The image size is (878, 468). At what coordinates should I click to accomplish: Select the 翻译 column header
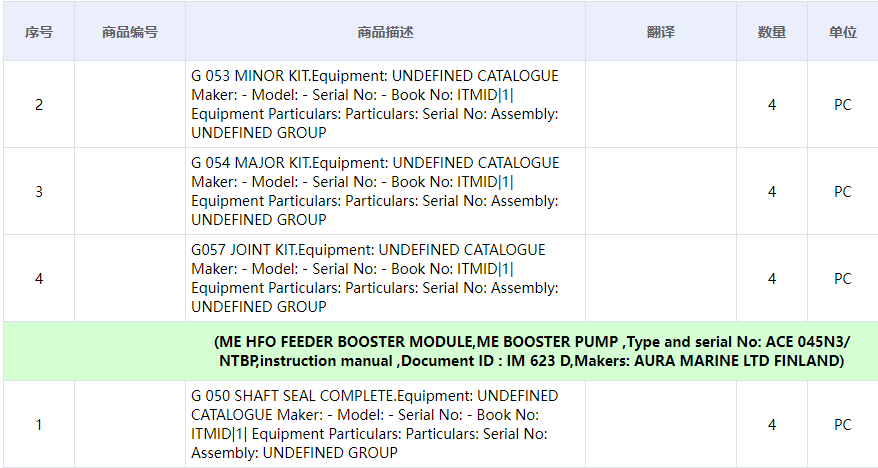coord(661,32)
